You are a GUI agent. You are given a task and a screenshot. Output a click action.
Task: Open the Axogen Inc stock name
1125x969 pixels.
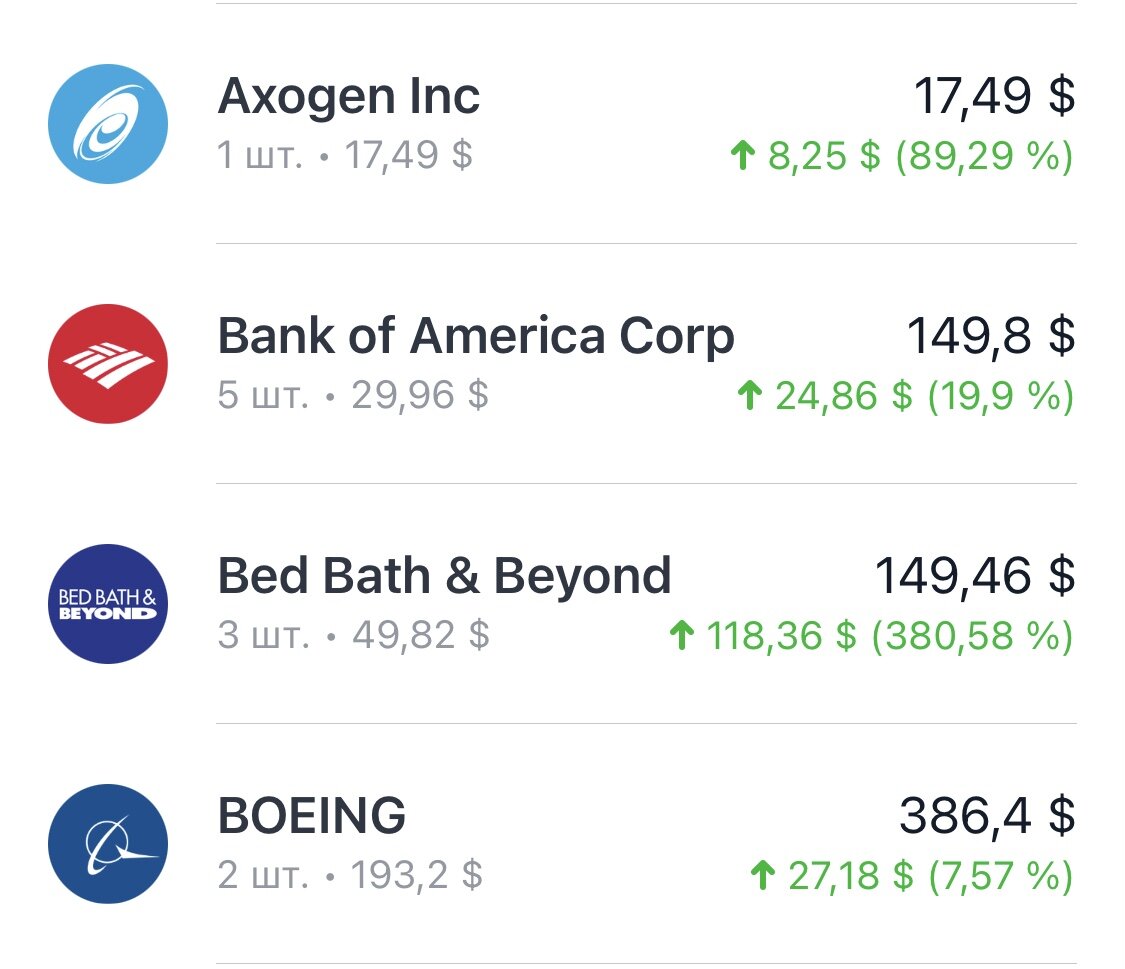click(349, 96)
